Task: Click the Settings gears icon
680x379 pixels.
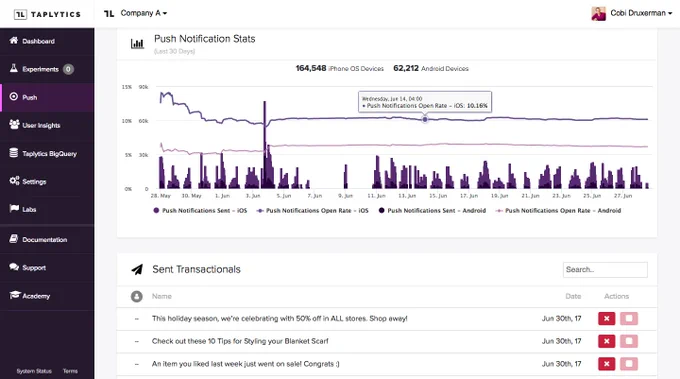Action: click(14, 180)
